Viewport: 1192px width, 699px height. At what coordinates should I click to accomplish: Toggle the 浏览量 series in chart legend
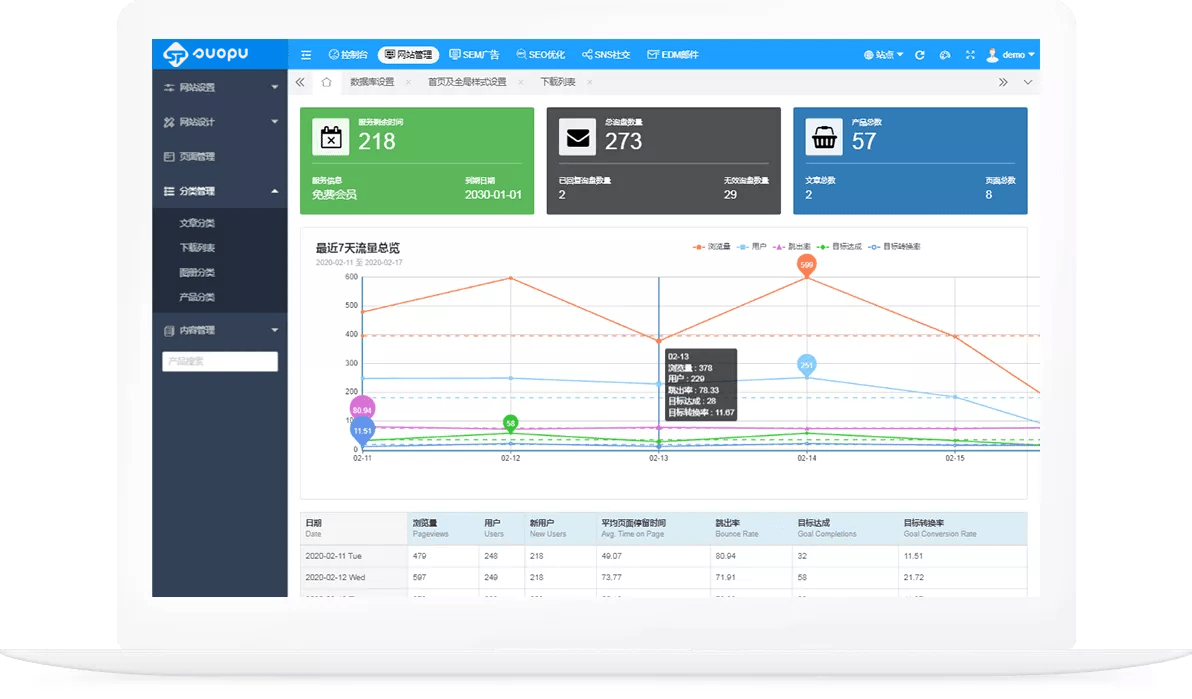pos(713,246)
